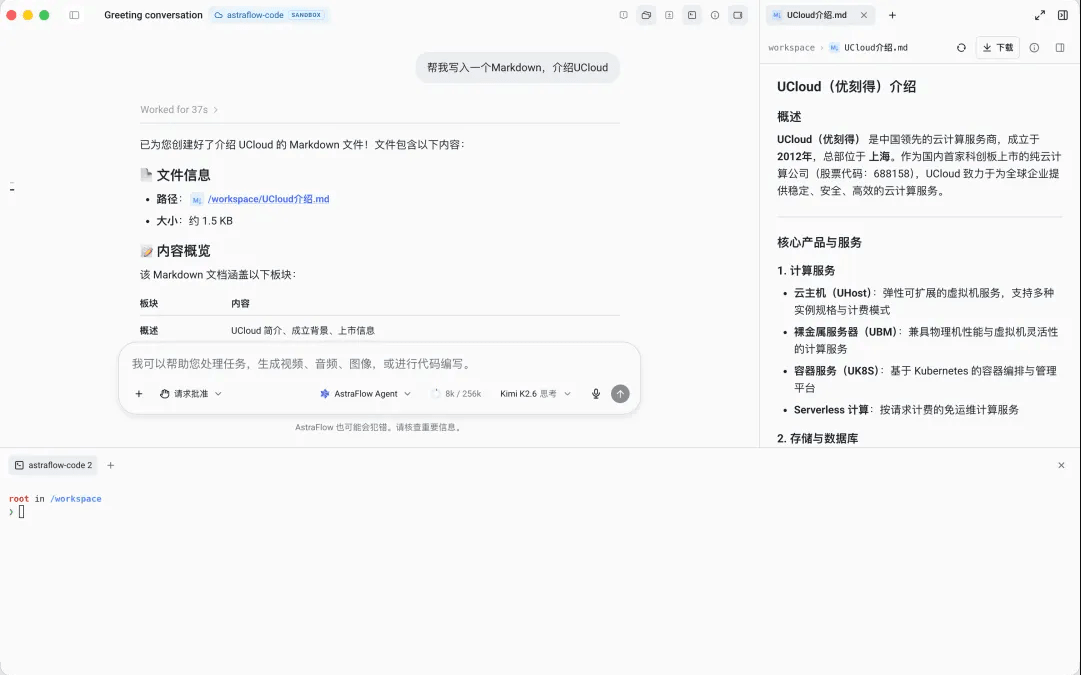1081x675 pixels.
Task: Click the 大小: 约 1.5 KB line
Action: coord(194,221)
